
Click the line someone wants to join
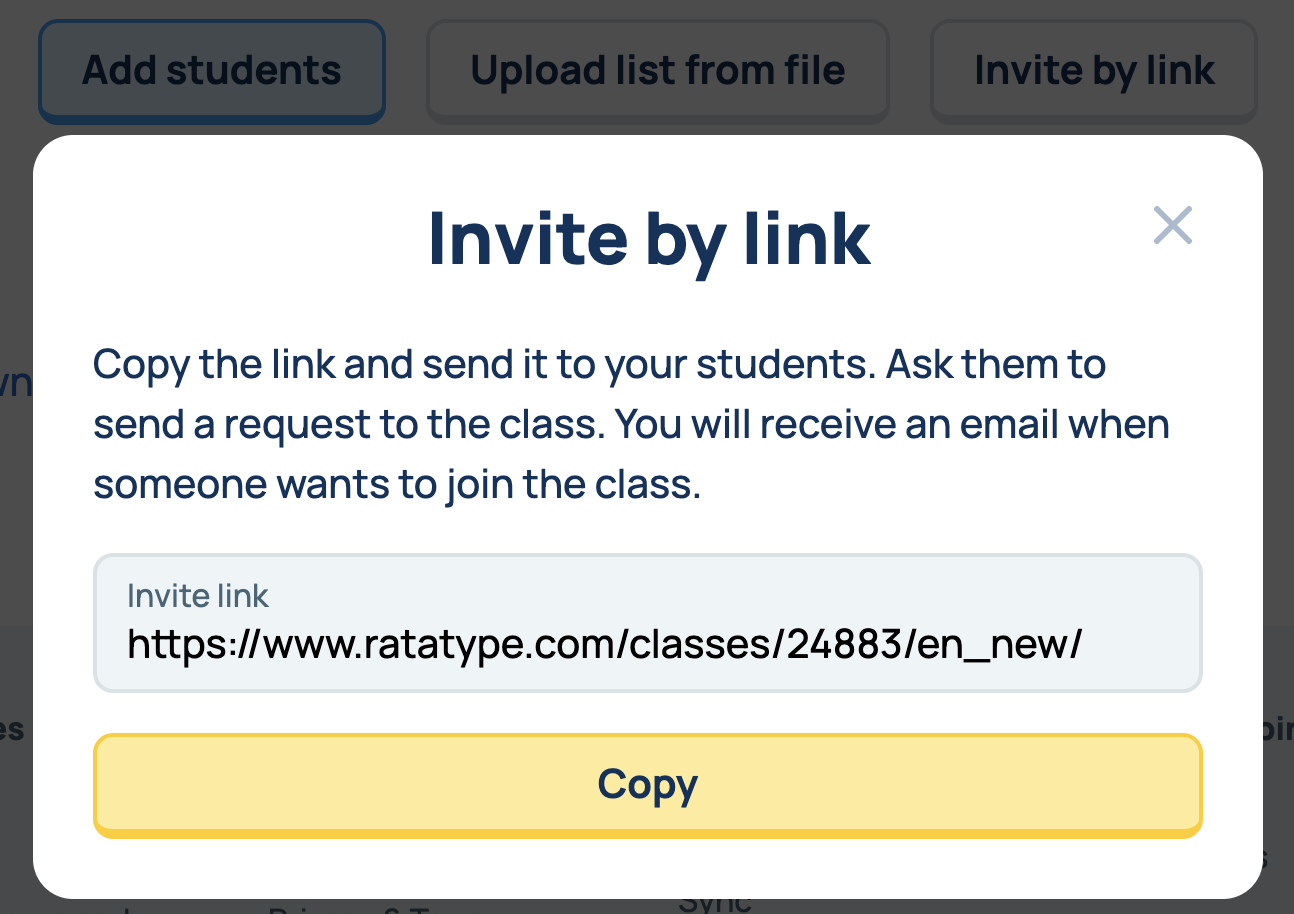point(396,485)
